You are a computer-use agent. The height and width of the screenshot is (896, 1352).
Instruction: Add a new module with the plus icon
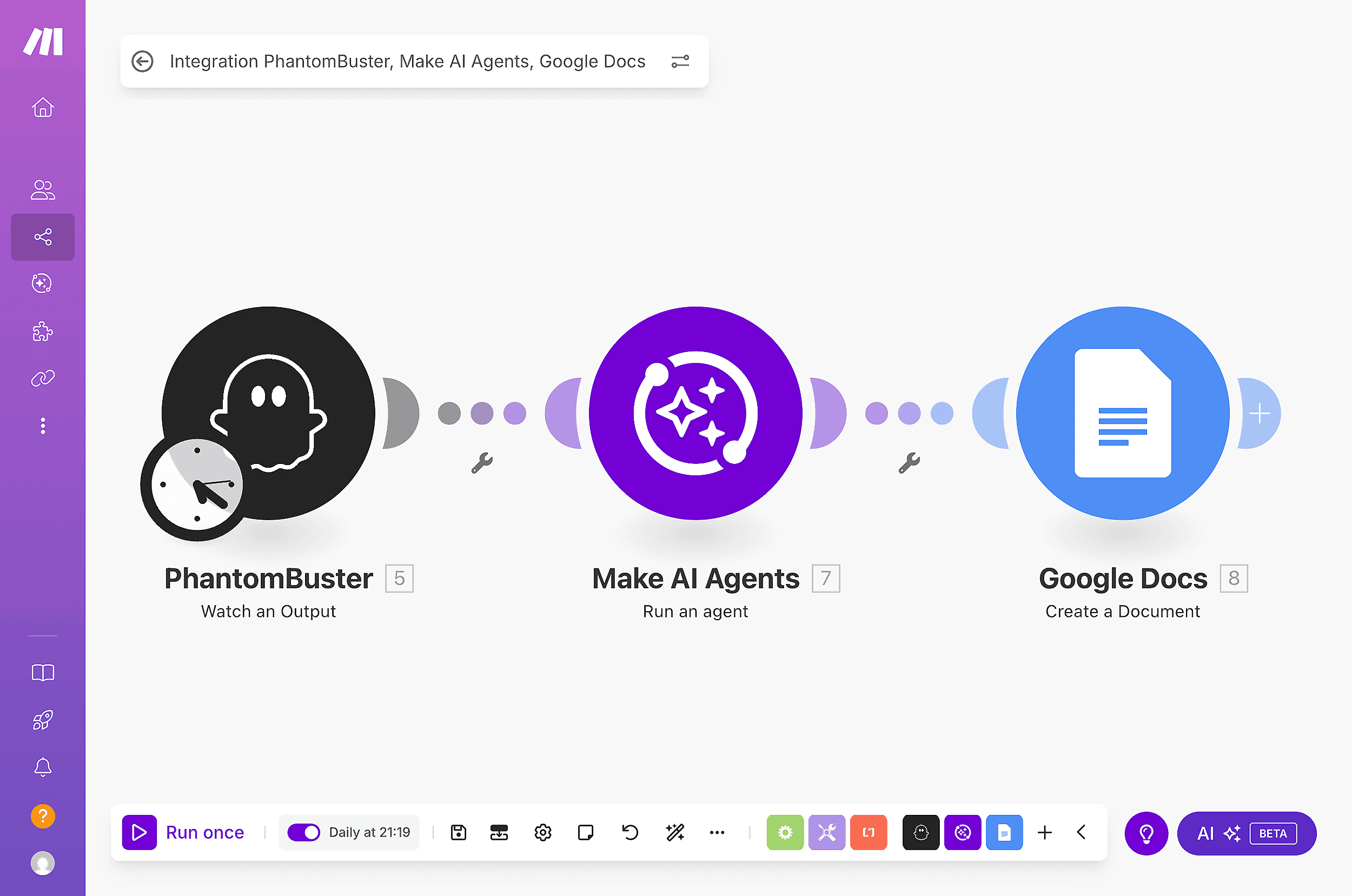(x=1045, y=833)
